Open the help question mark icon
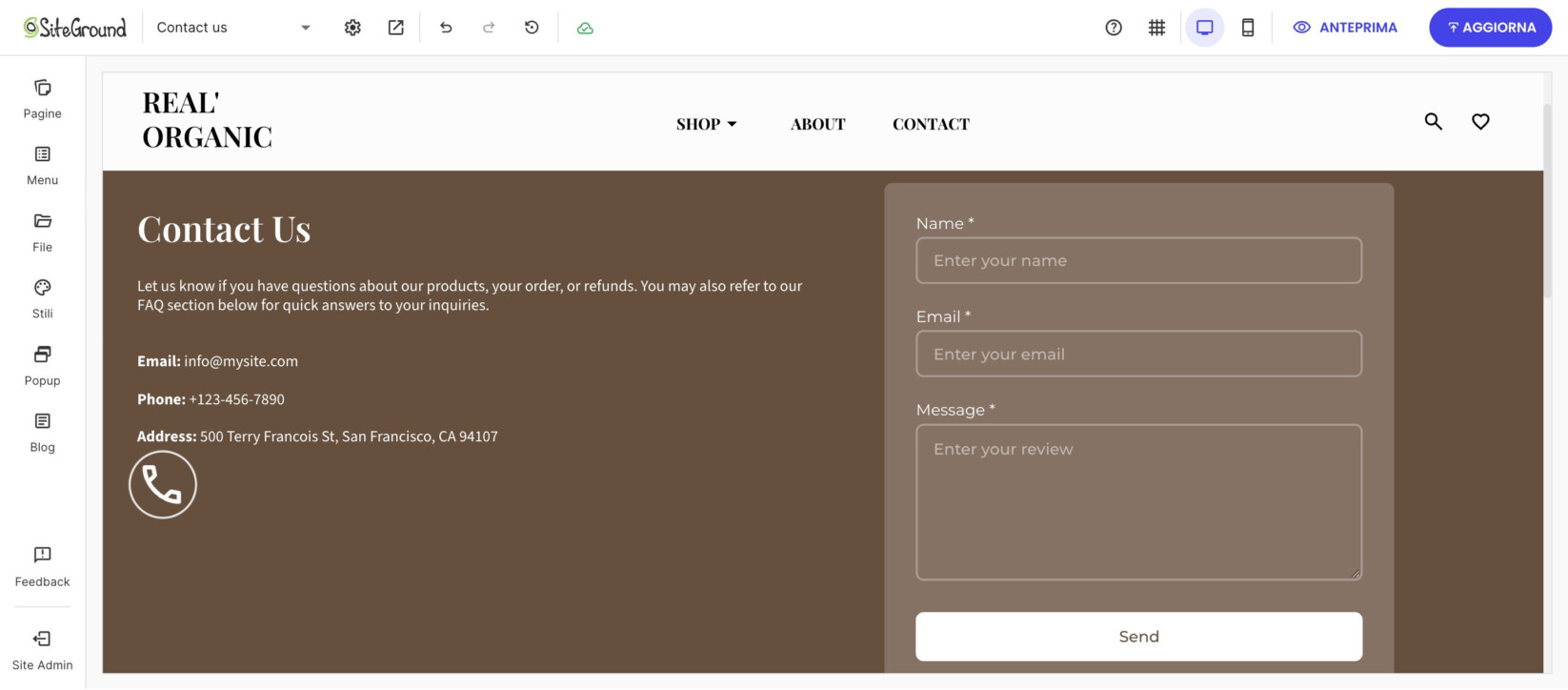The image size is (1568, 690). 1114,28
